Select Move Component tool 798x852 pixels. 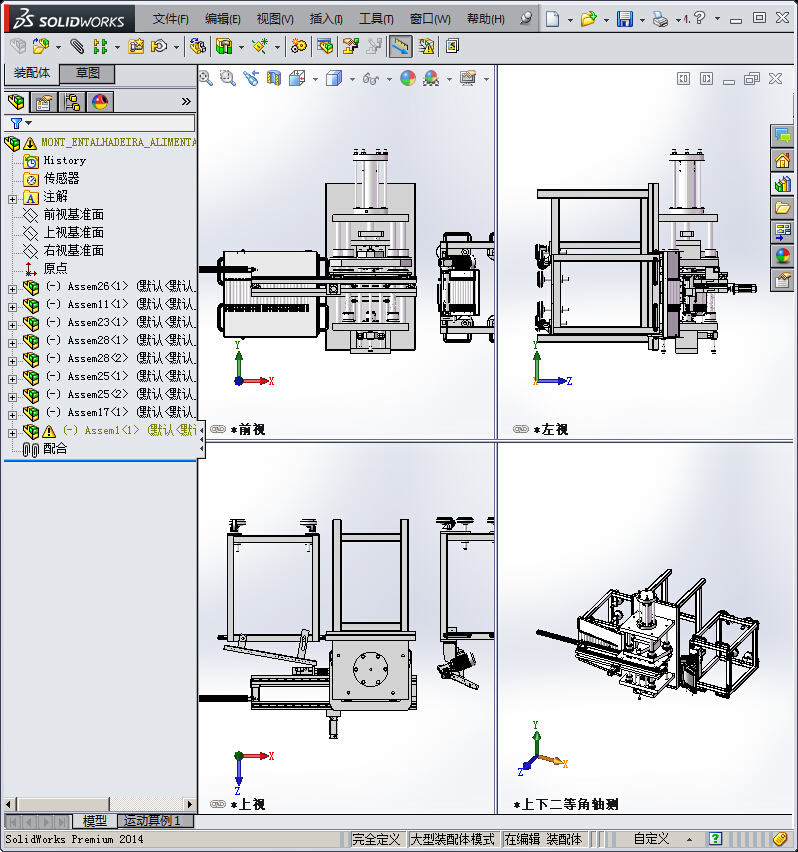[x=159, y=46]
